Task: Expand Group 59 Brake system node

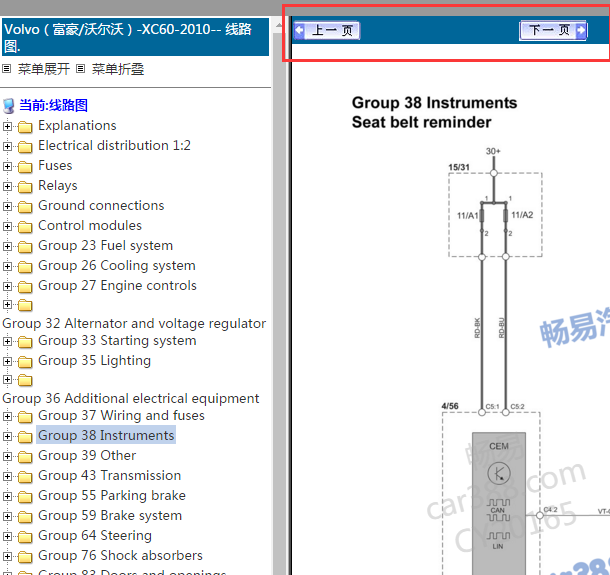Action: coord(7,516)
